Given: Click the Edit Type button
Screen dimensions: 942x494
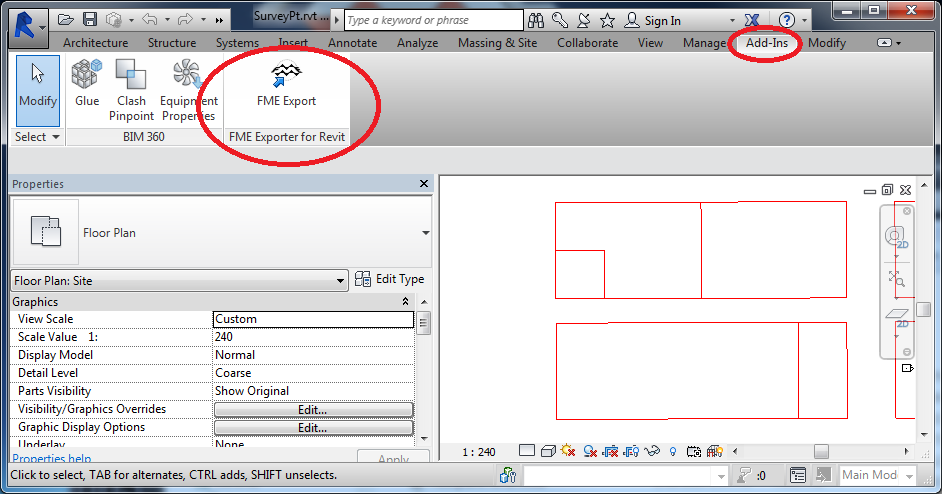Looking at the screenshot, I should 389,279.
